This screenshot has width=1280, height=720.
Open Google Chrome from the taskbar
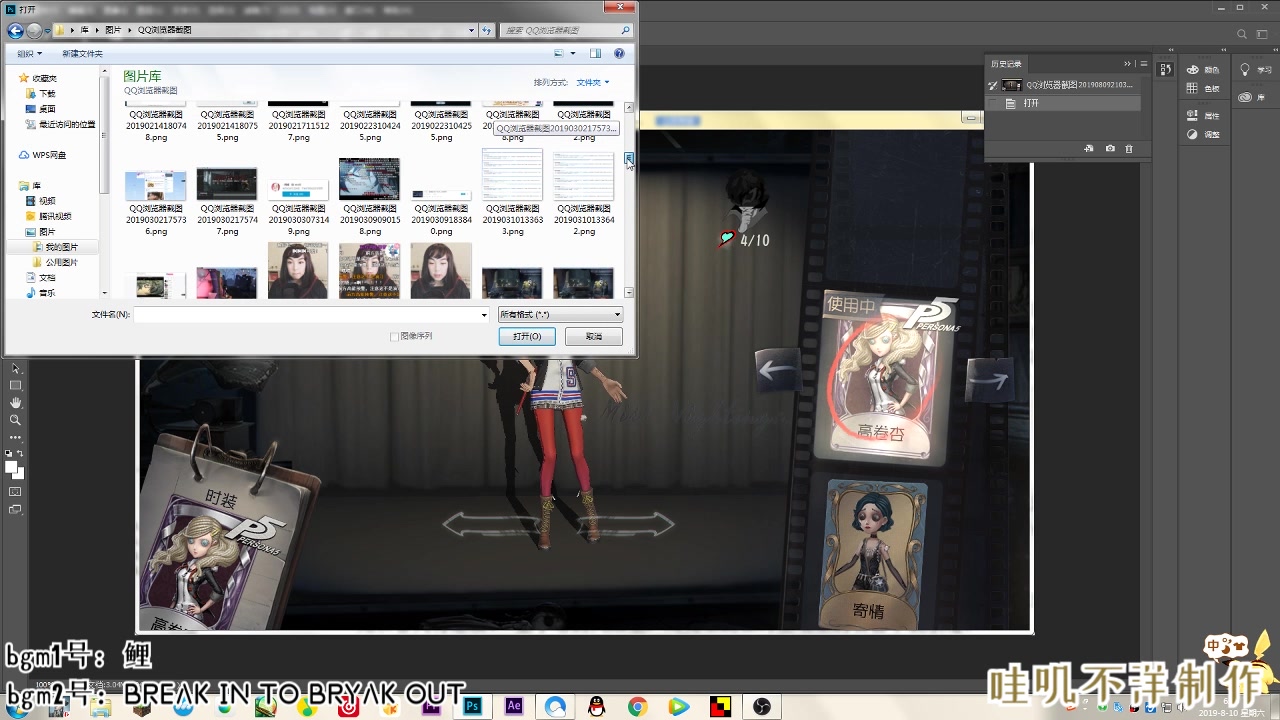tap(637, 706)
